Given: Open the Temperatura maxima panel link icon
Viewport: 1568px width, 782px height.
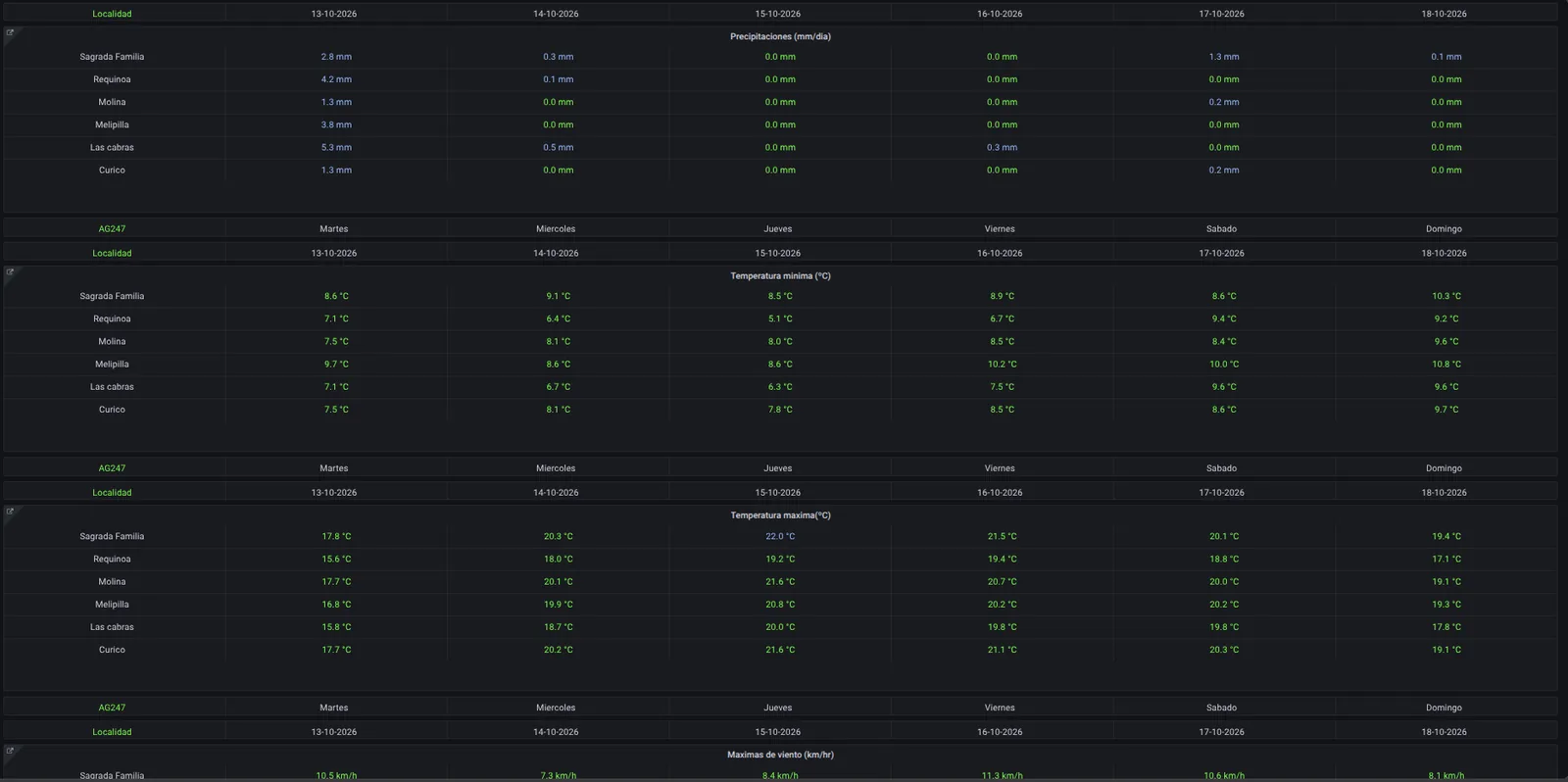Looking at the screenshot, I should (x=10, y=512).
